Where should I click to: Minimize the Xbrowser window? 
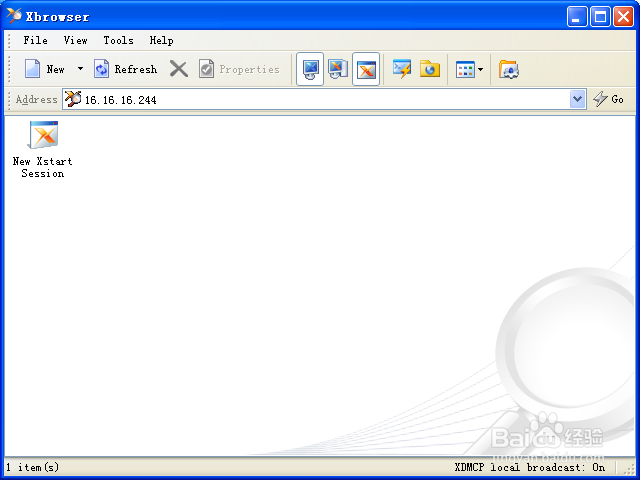point(577,17)
